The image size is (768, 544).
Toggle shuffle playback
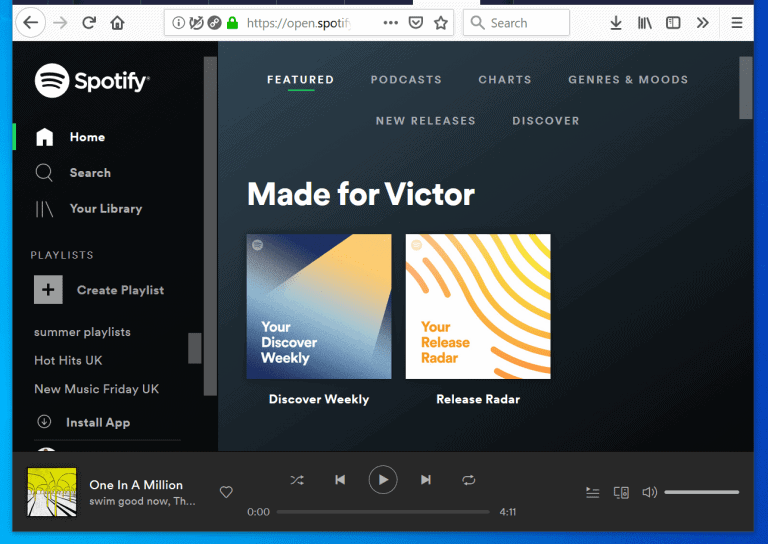(297, 480)
